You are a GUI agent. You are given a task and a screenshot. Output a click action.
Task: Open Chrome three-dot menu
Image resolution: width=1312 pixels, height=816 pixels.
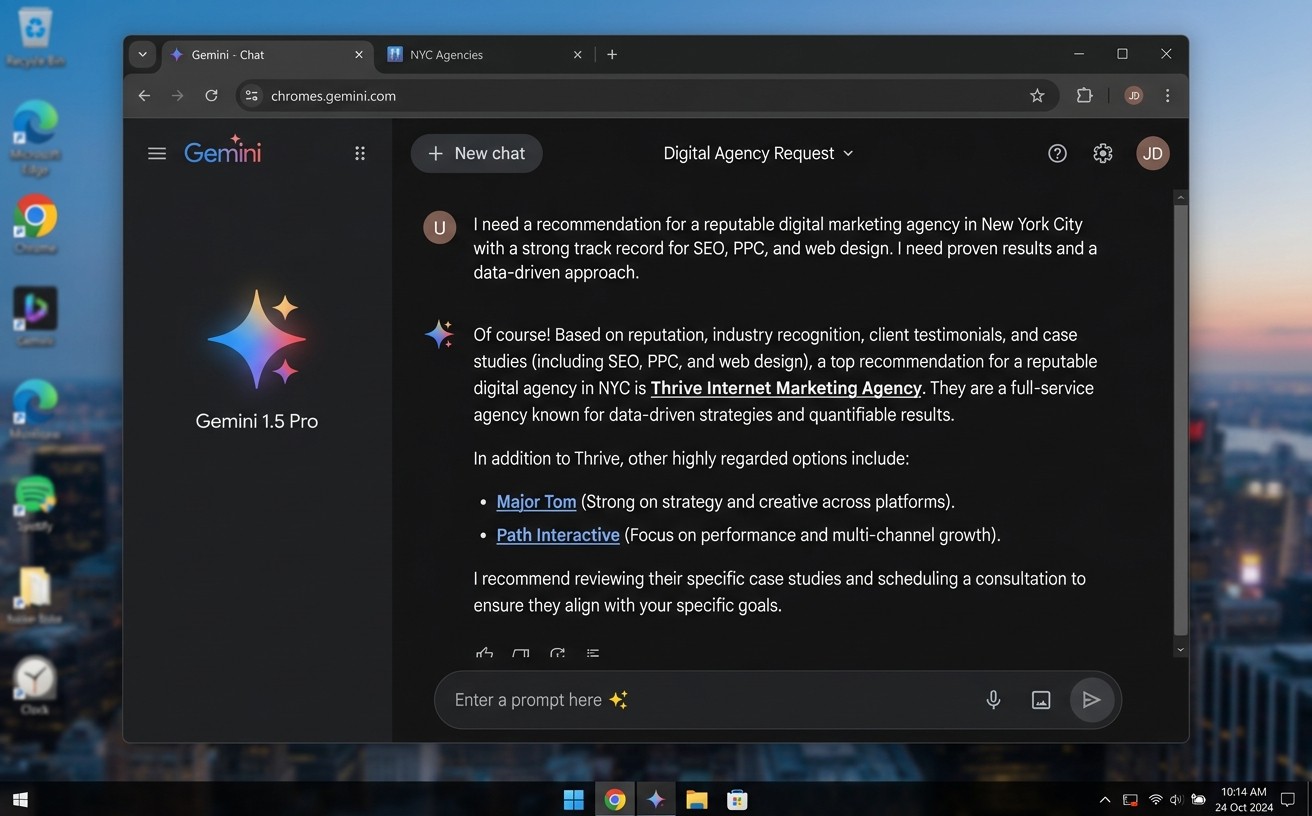1167,96
